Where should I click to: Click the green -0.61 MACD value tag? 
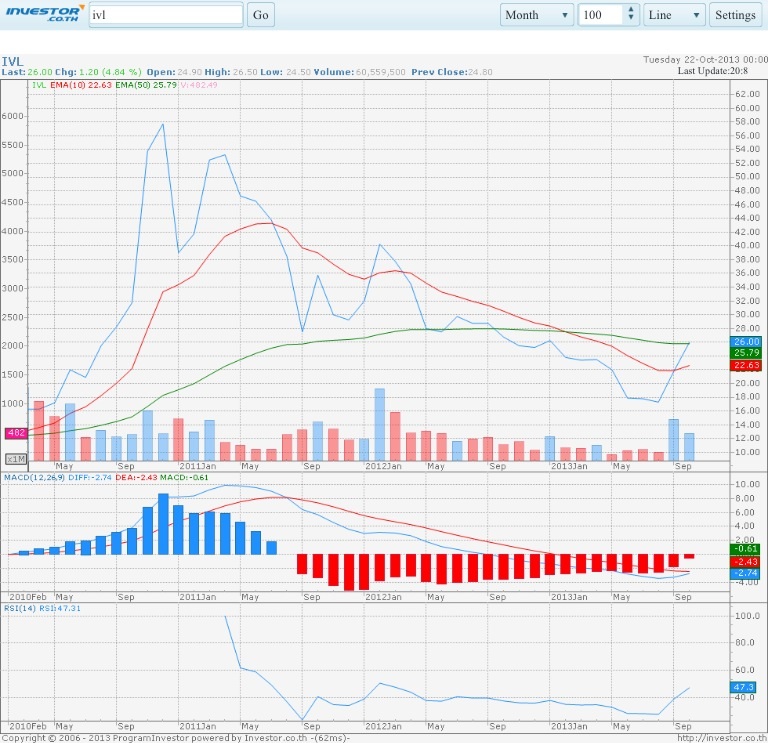pyautogui.click(x=747, y=549)
